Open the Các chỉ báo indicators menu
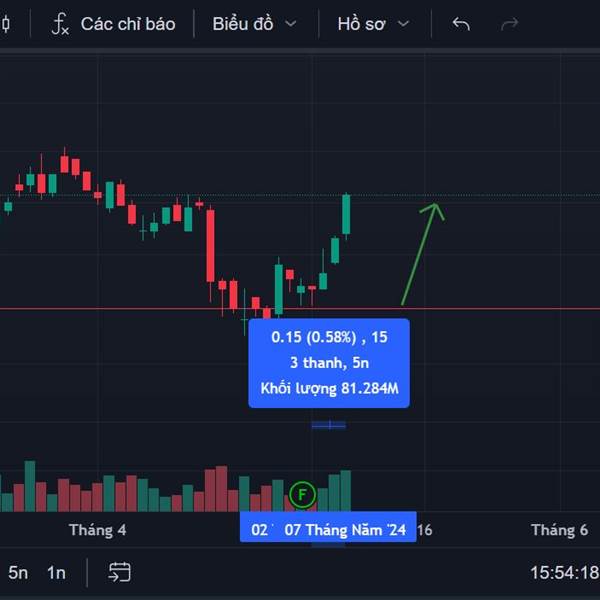This screenshot has width=600, height=600. [x=113, y=24]
